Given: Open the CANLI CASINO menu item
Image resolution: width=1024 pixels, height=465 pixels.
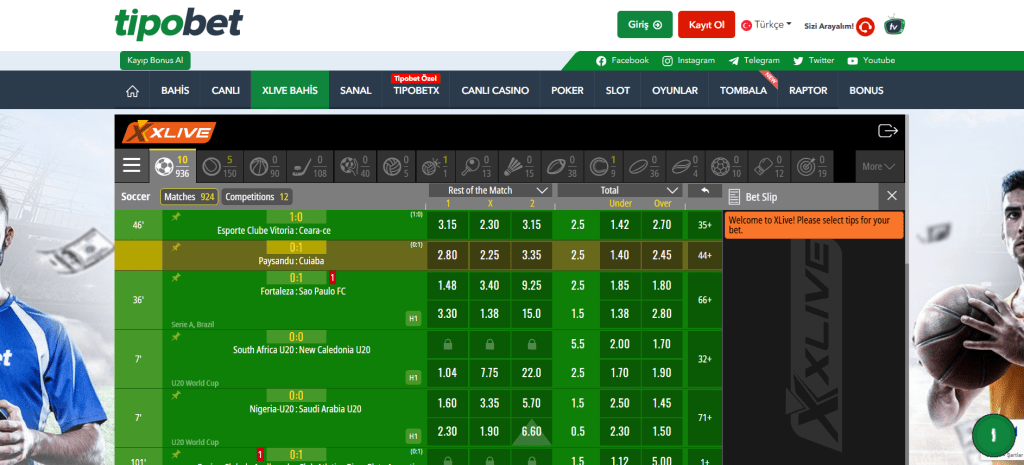Looking at the screenshot, I should coord(495,91).
